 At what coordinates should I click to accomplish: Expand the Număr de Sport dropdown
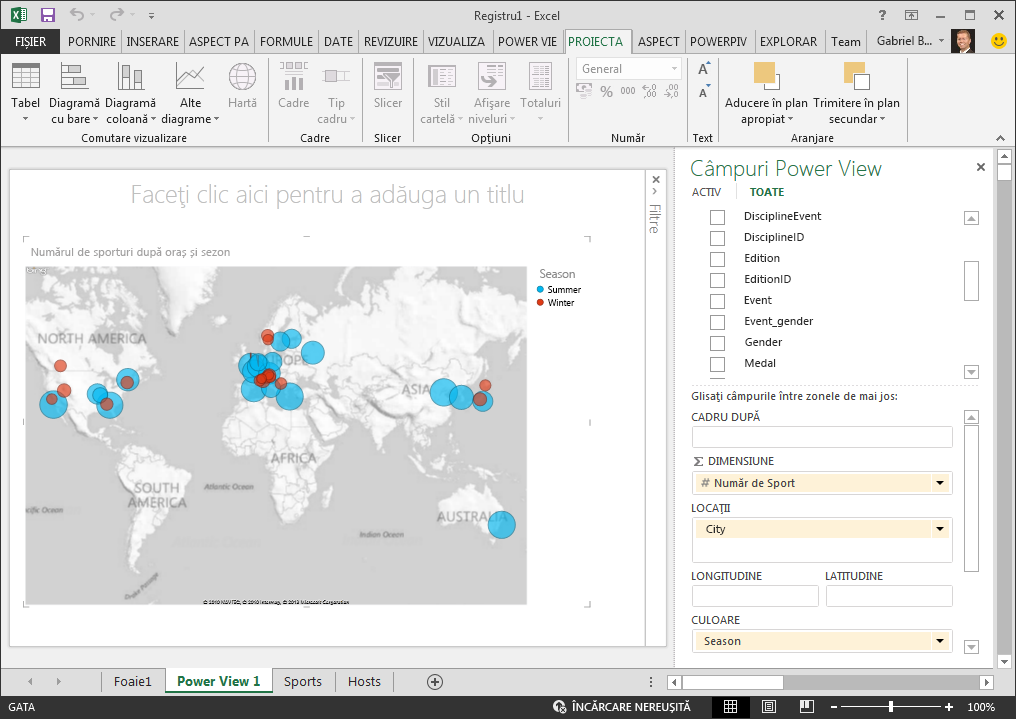coord(940,483)
